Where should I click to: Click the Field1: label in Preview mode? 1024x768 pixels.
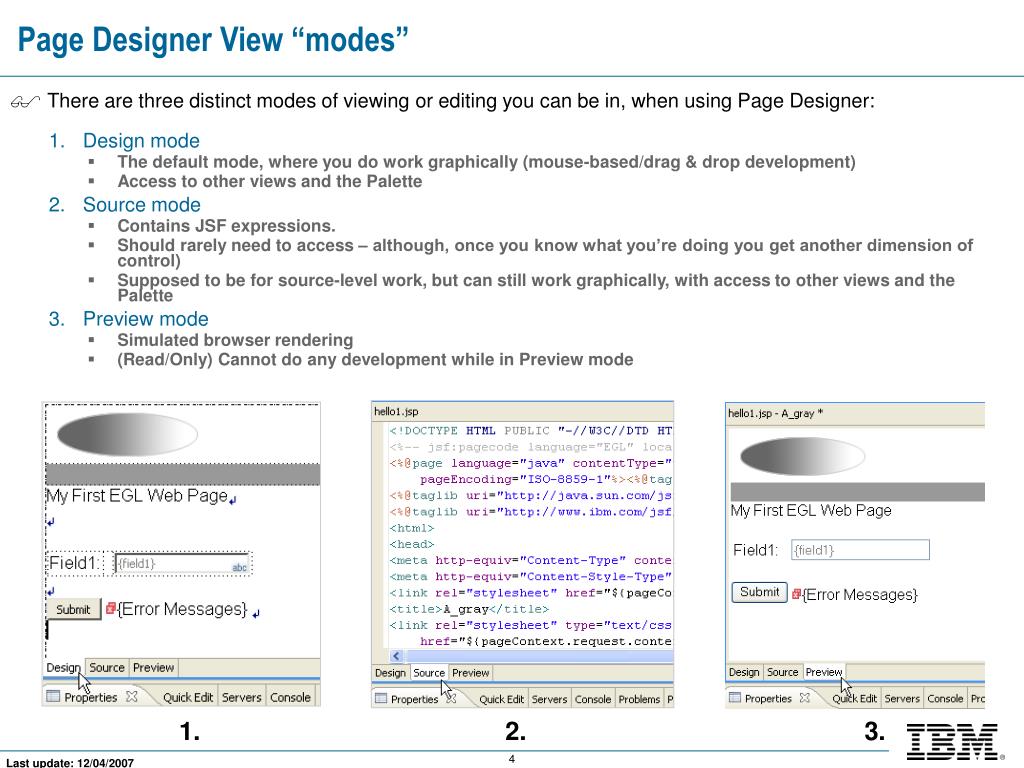coord(756,550)
